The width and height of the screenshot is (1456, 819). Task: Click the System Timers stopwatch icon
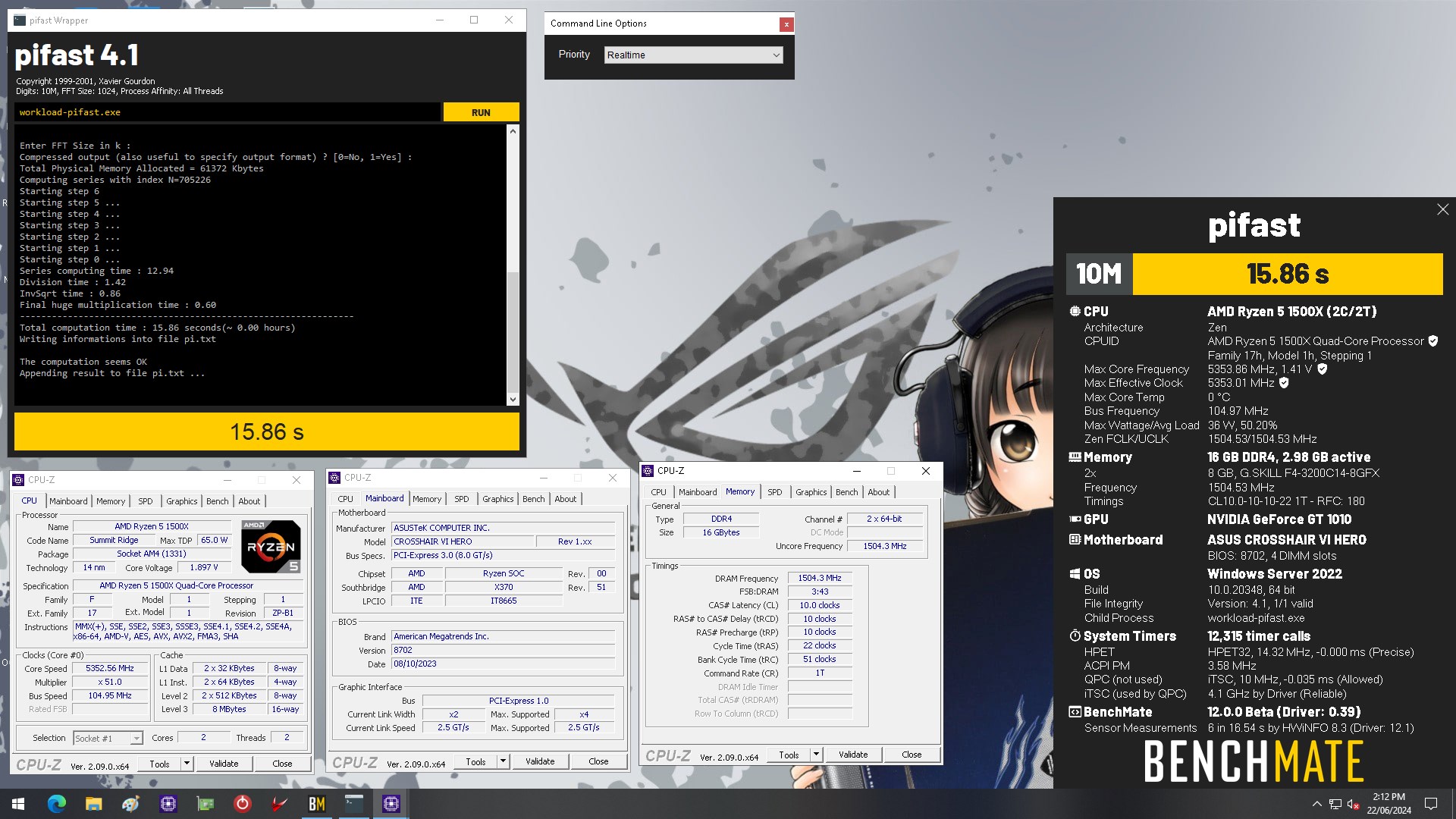pyautogui.click(x=1075, y=636)
